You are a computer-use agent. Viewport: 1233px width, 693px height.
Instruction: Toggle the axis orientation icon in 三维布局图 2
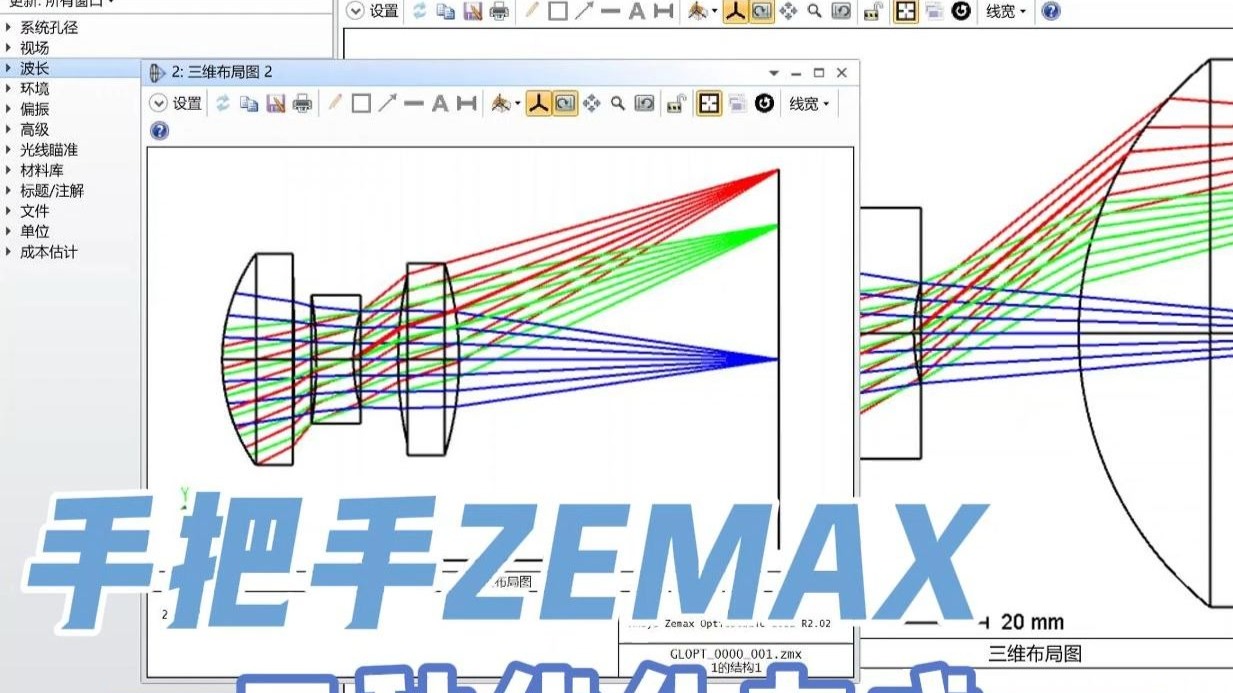coord(539,103)
